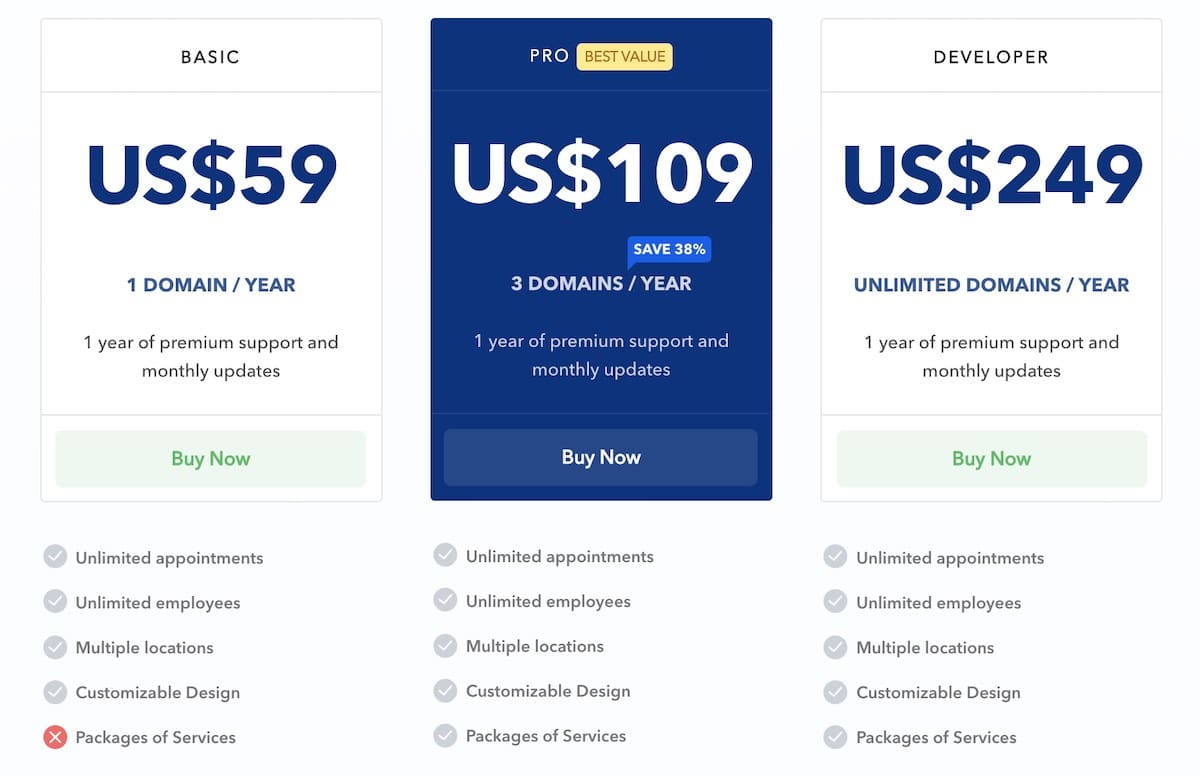This screenshot has width=1200, height=776.
Task: Click the Pro checkmark icon for Unlimited employees
Action: click(x=445, y=600)
